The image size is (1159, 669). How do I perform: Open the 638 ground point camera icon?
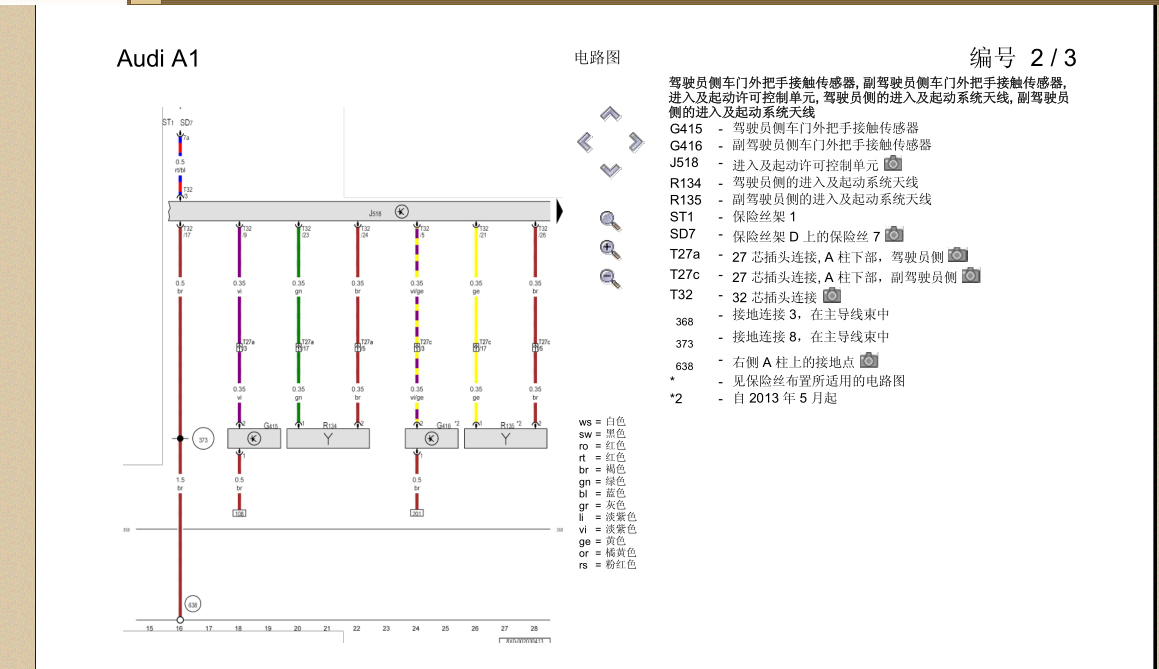(869, 360)
